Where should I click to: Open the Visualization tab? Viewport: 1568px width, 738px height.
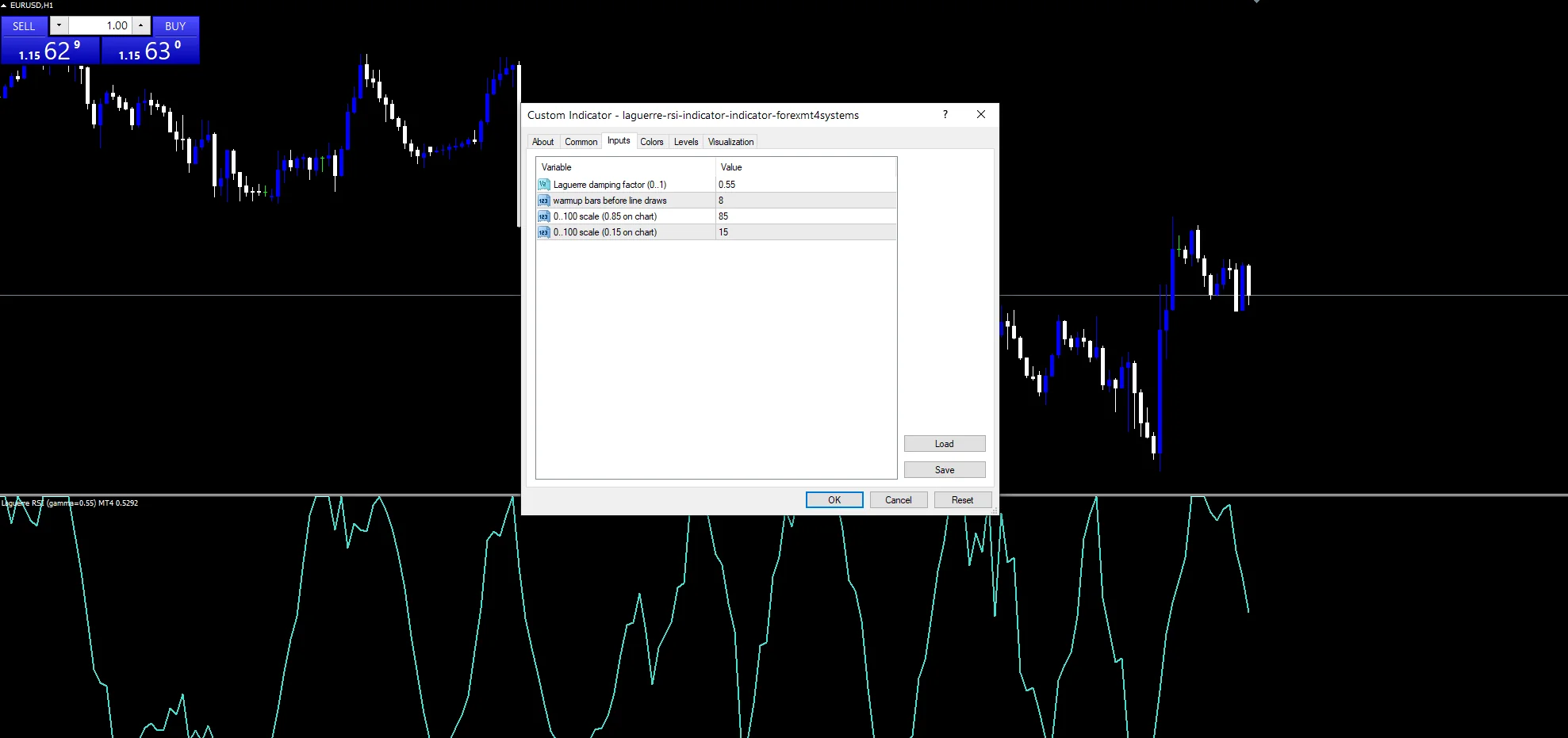tap(731, 142)
